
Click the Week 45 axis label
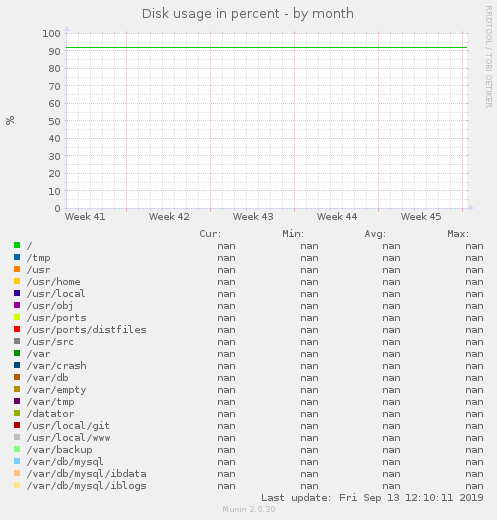[421, 217]
